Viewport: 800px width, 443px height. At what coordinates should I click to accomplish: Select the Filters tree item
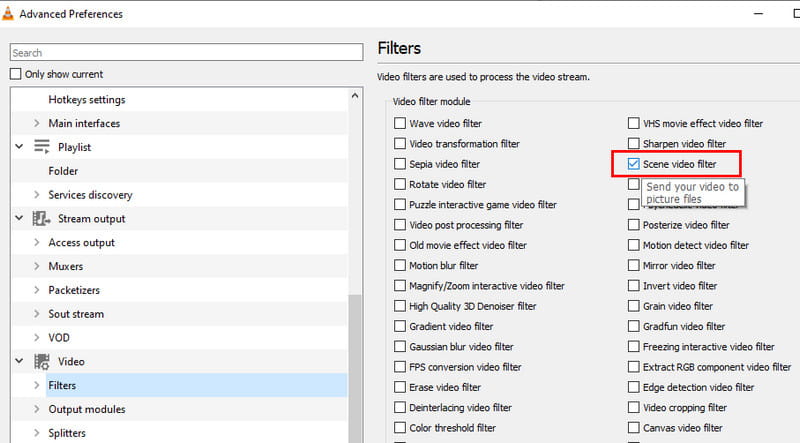(x=62, y=385)
